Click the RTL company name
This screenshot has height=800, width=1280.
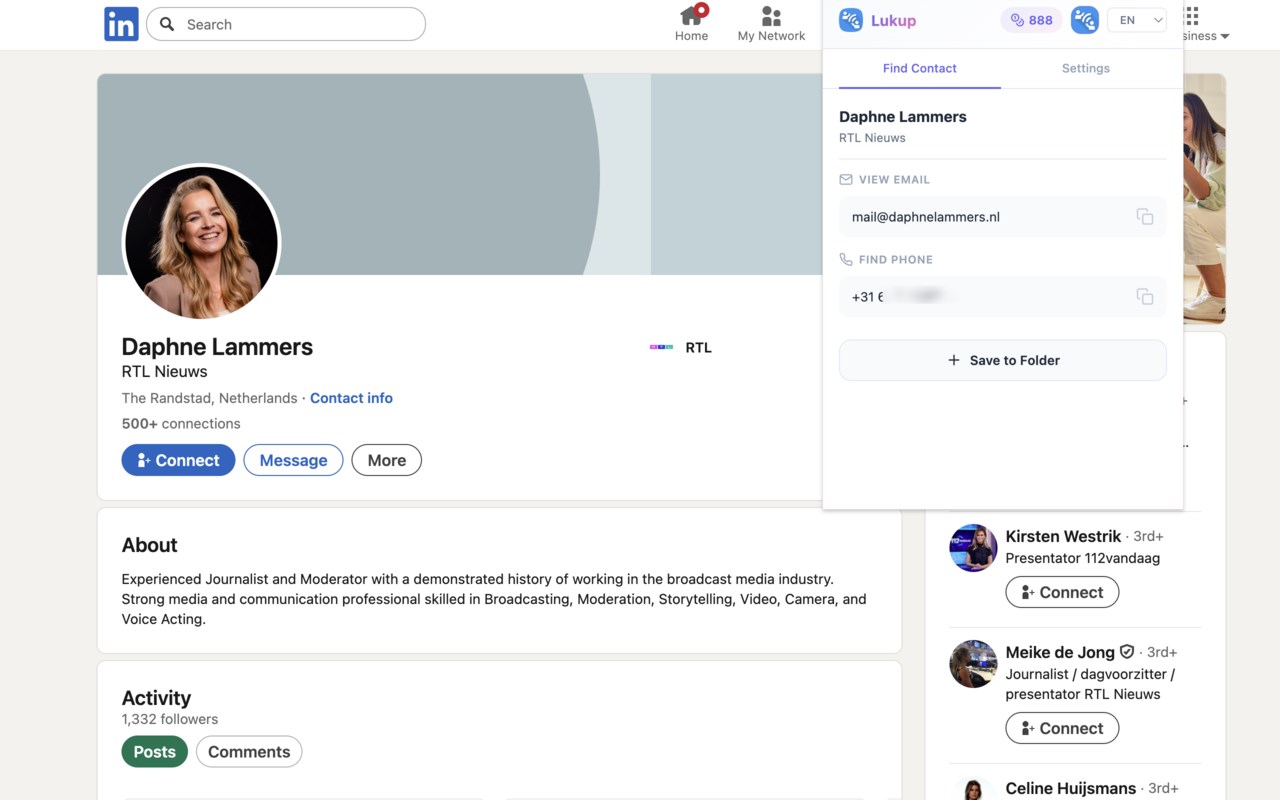(x=699, y=348)
